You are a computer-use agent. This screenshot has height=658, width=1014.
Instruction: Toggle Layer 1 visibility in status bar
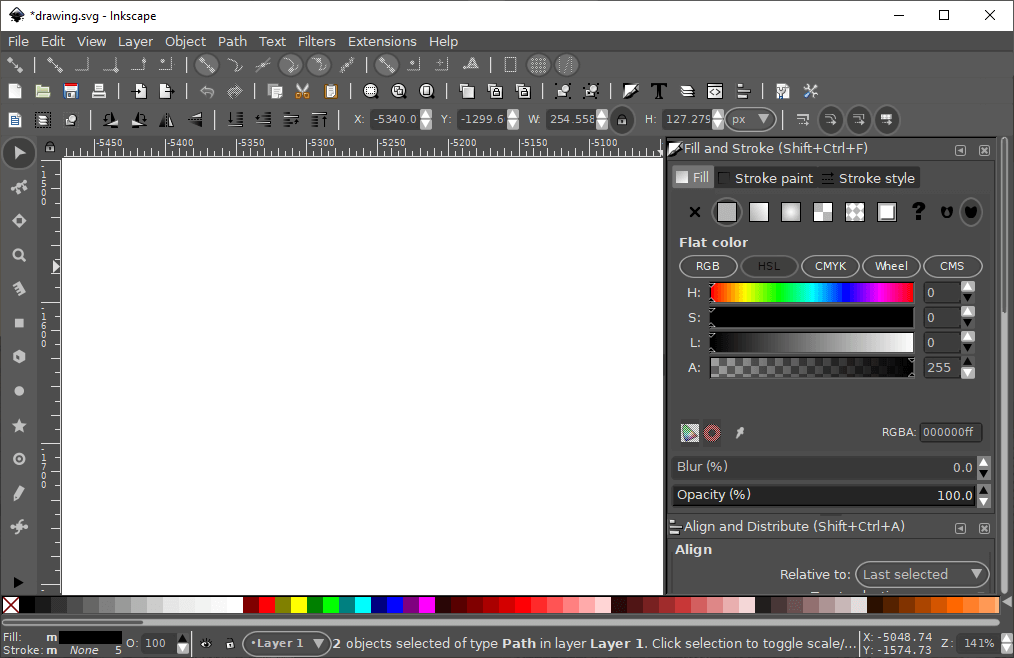click(205, 643)
